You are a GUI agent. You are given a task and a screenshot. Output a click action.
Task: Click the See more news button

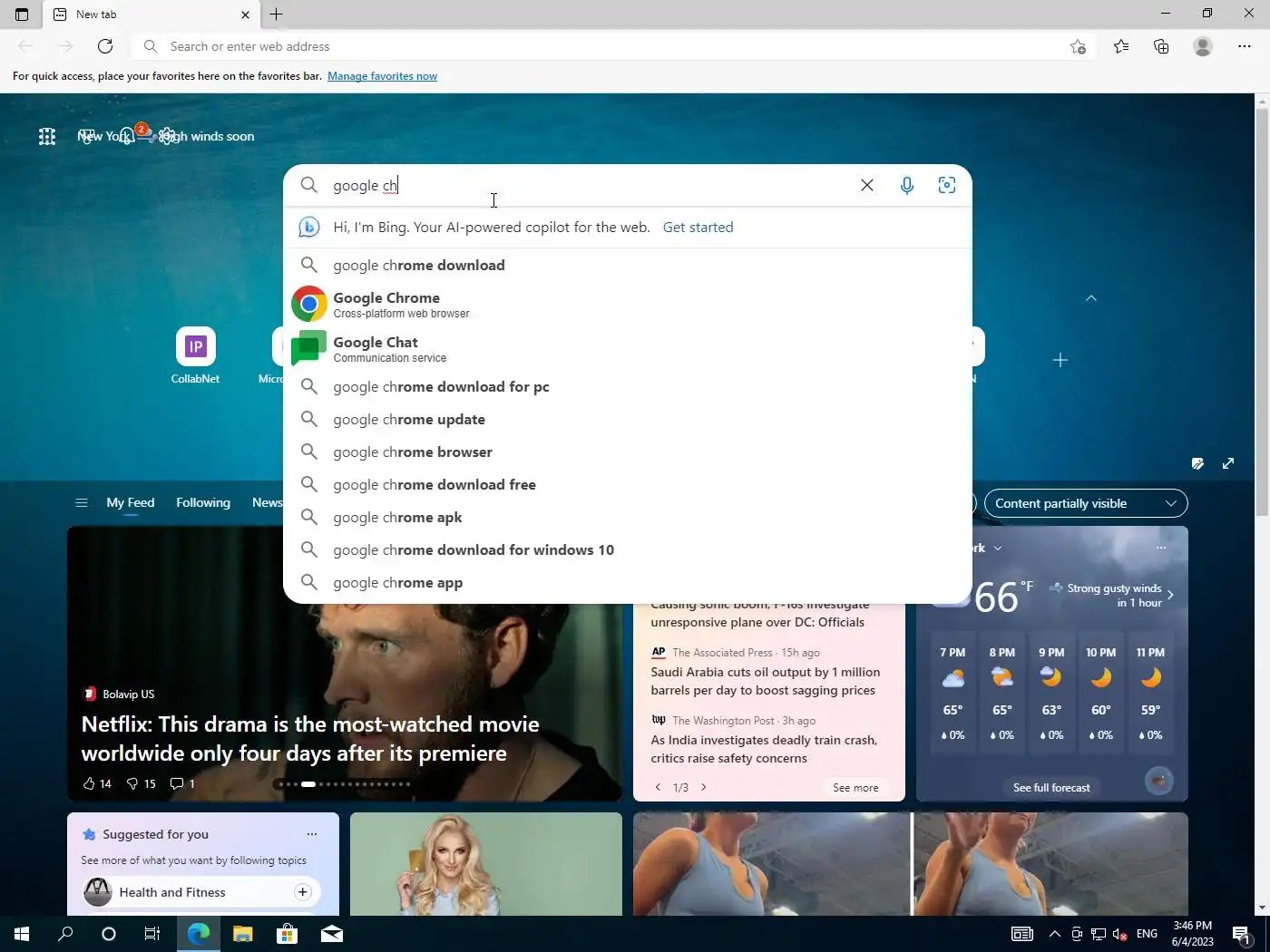[x=855, y=787]
